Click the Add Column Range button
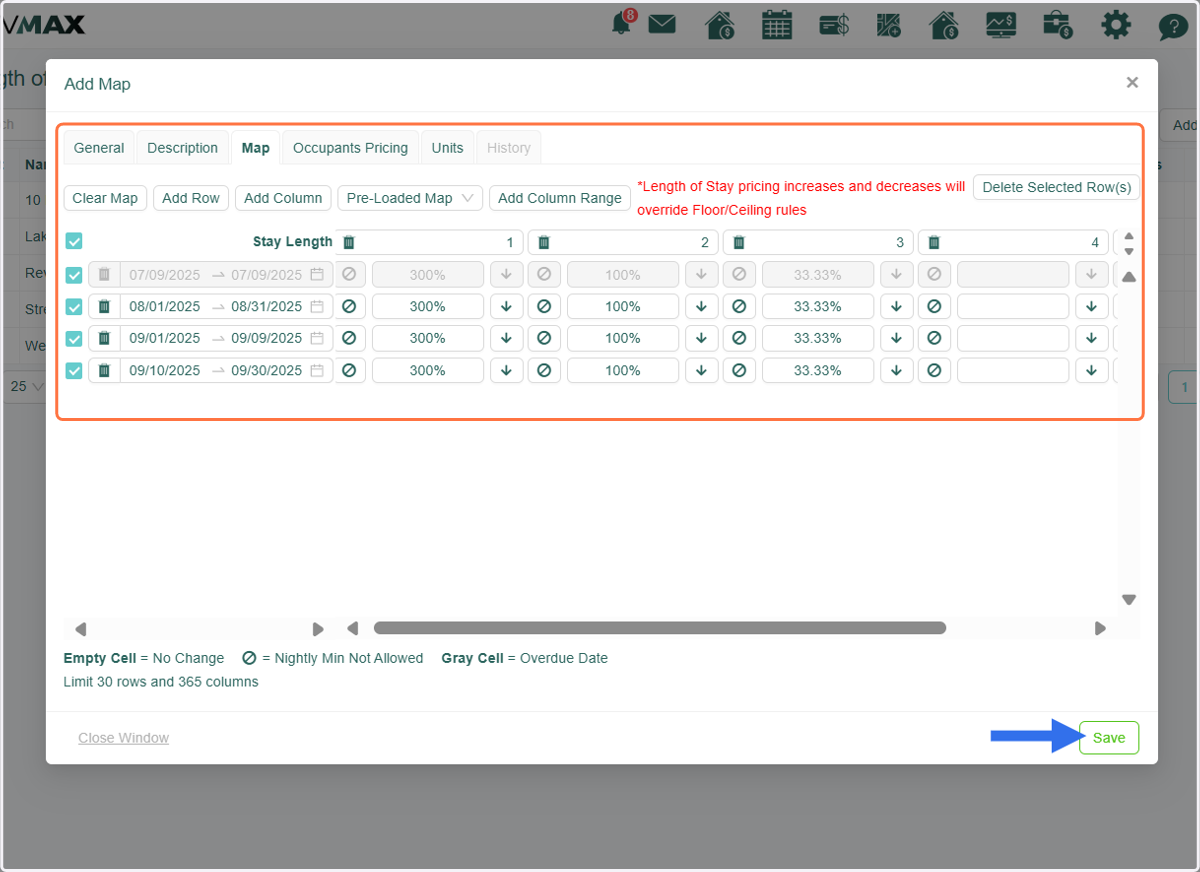1200x872 pixels. (x=560, y=198)
